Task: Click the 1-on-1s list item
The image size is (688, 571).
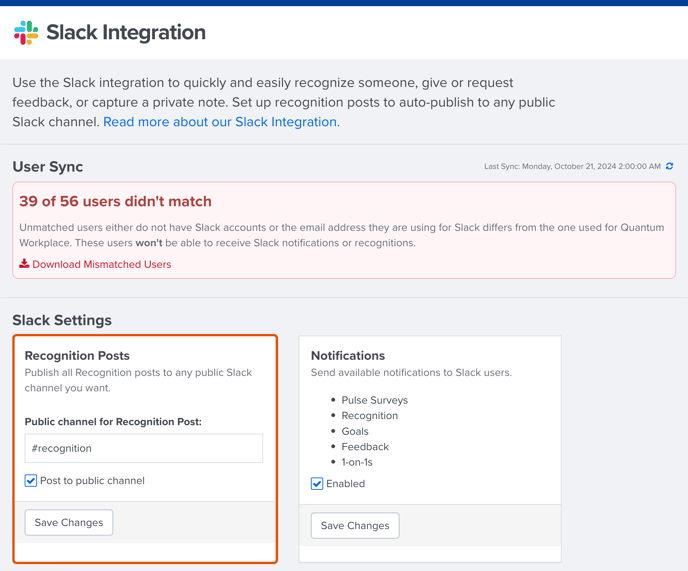Action: (x=357, y=462)
